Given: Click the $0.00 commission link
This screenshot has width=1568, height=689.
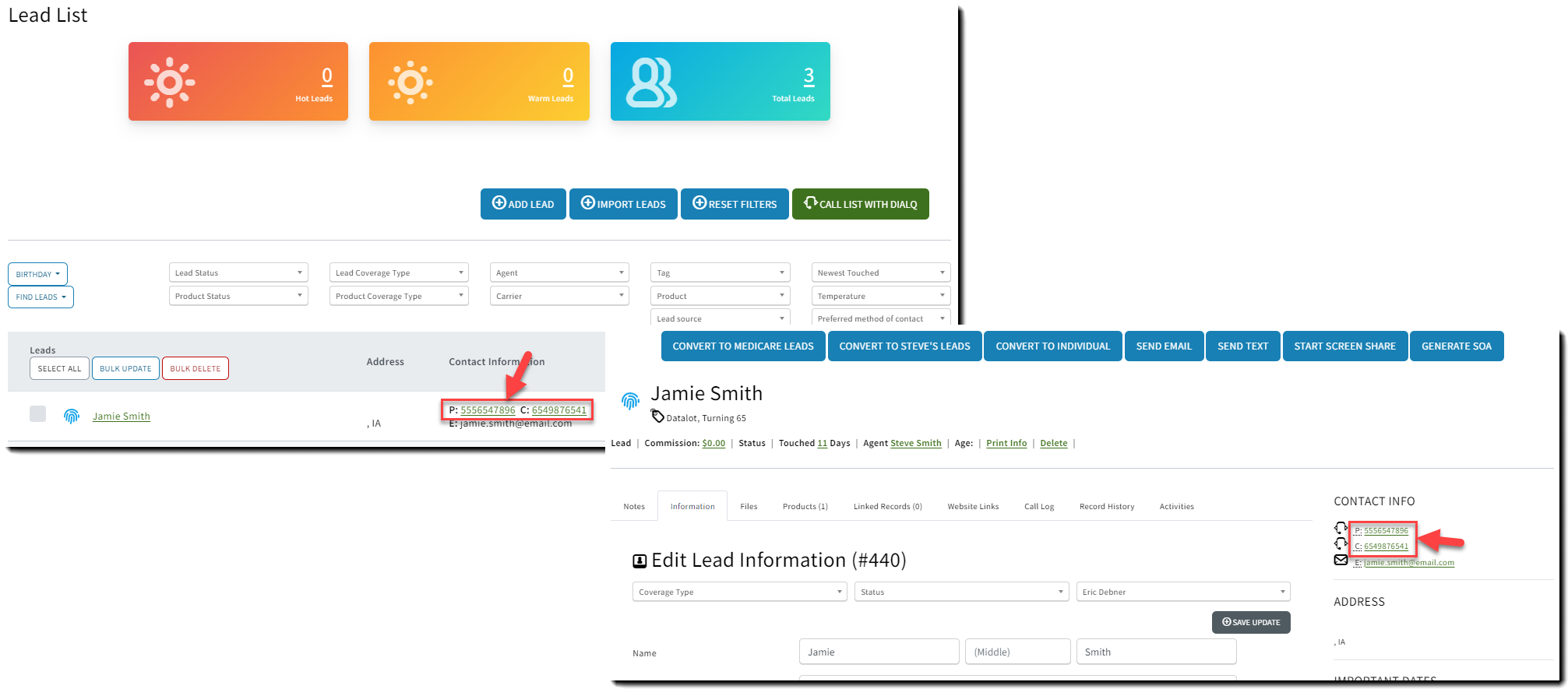Looking at the screenshot, I should [x=714, y=443].
